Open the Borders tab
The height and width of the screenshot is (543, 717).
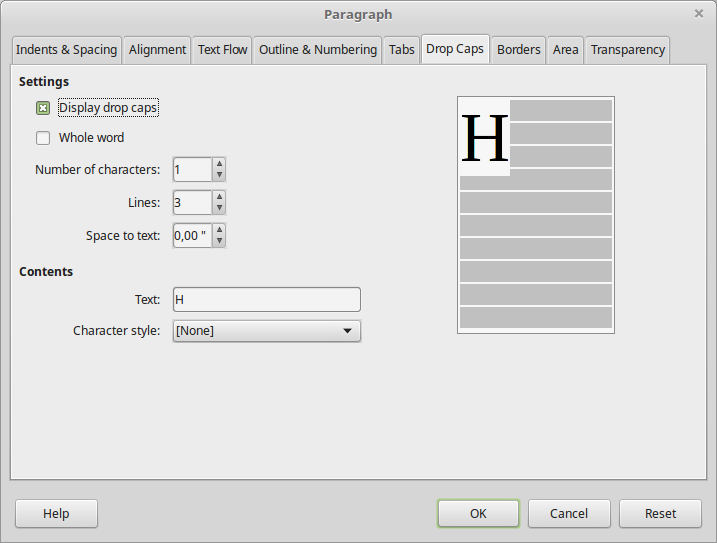coord(519,50)
